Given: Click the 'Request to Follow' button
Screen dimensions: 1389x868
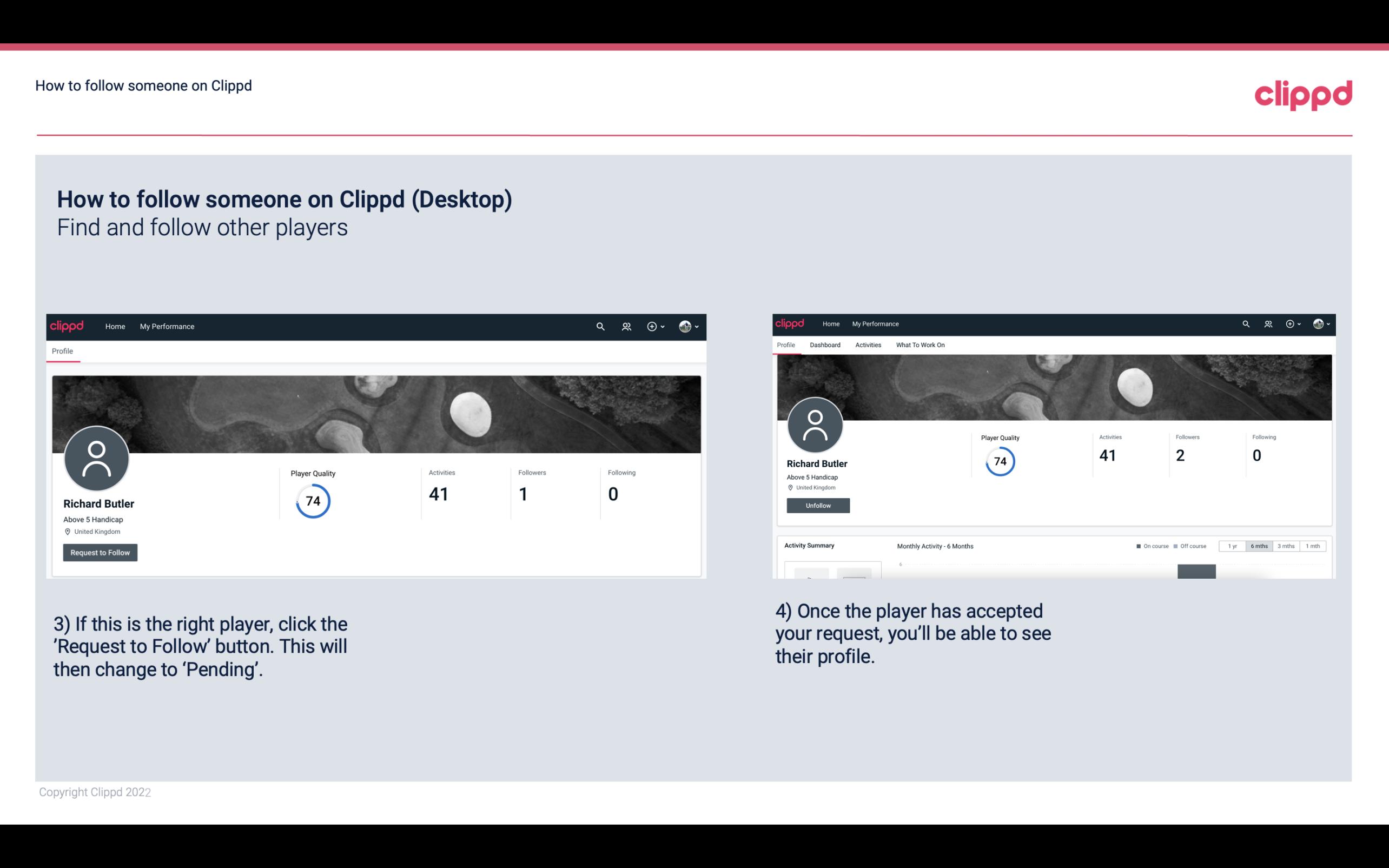Looking at the screenshot, I should click(x=100, y=552).
